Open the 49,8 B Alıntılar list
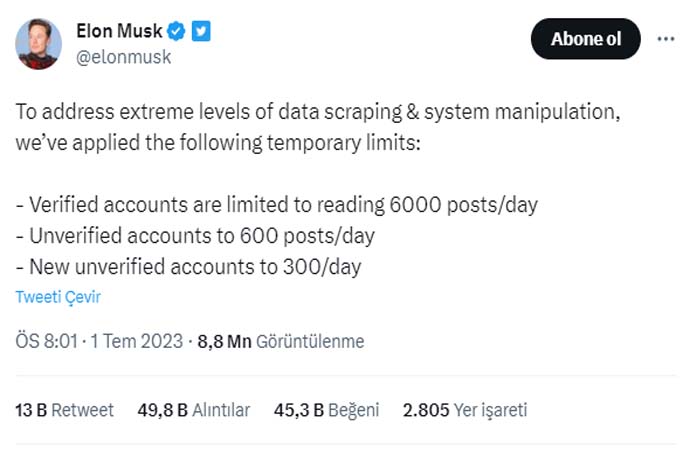This screenshot has width=690, height=450. 194,410
